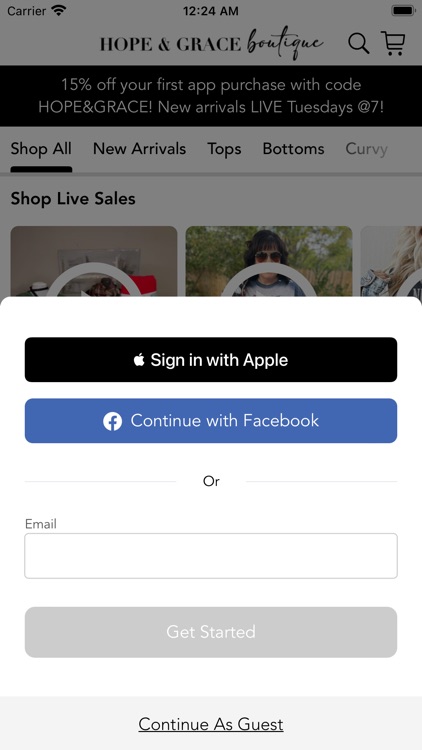Image resolution: width=422 pixels, height=750 pixels.
Task: Open the shopping cart icon
Action: [x=393, y=43]
